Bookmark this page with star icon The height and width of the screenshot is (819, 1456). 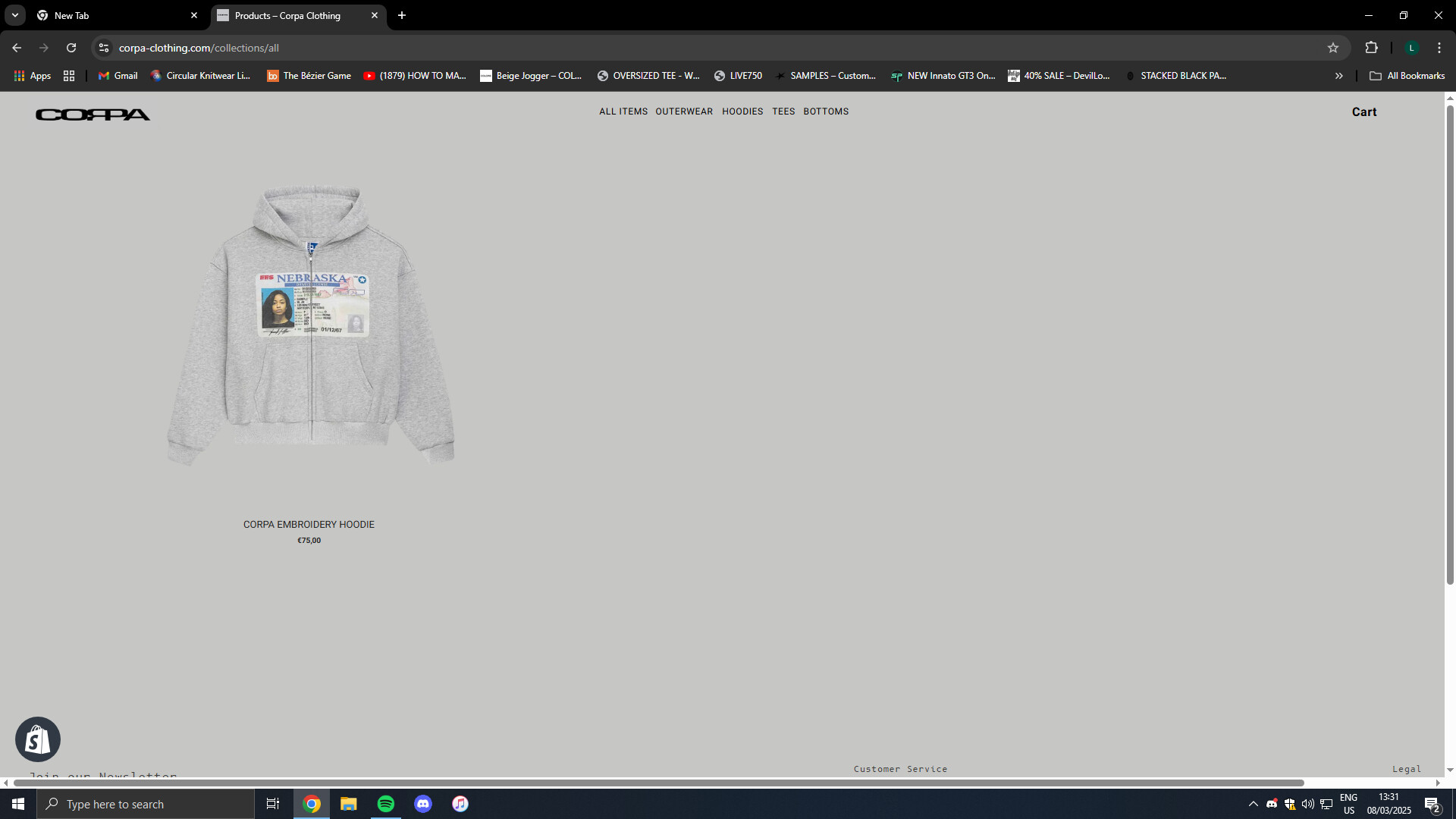(x=1333, y=48)
